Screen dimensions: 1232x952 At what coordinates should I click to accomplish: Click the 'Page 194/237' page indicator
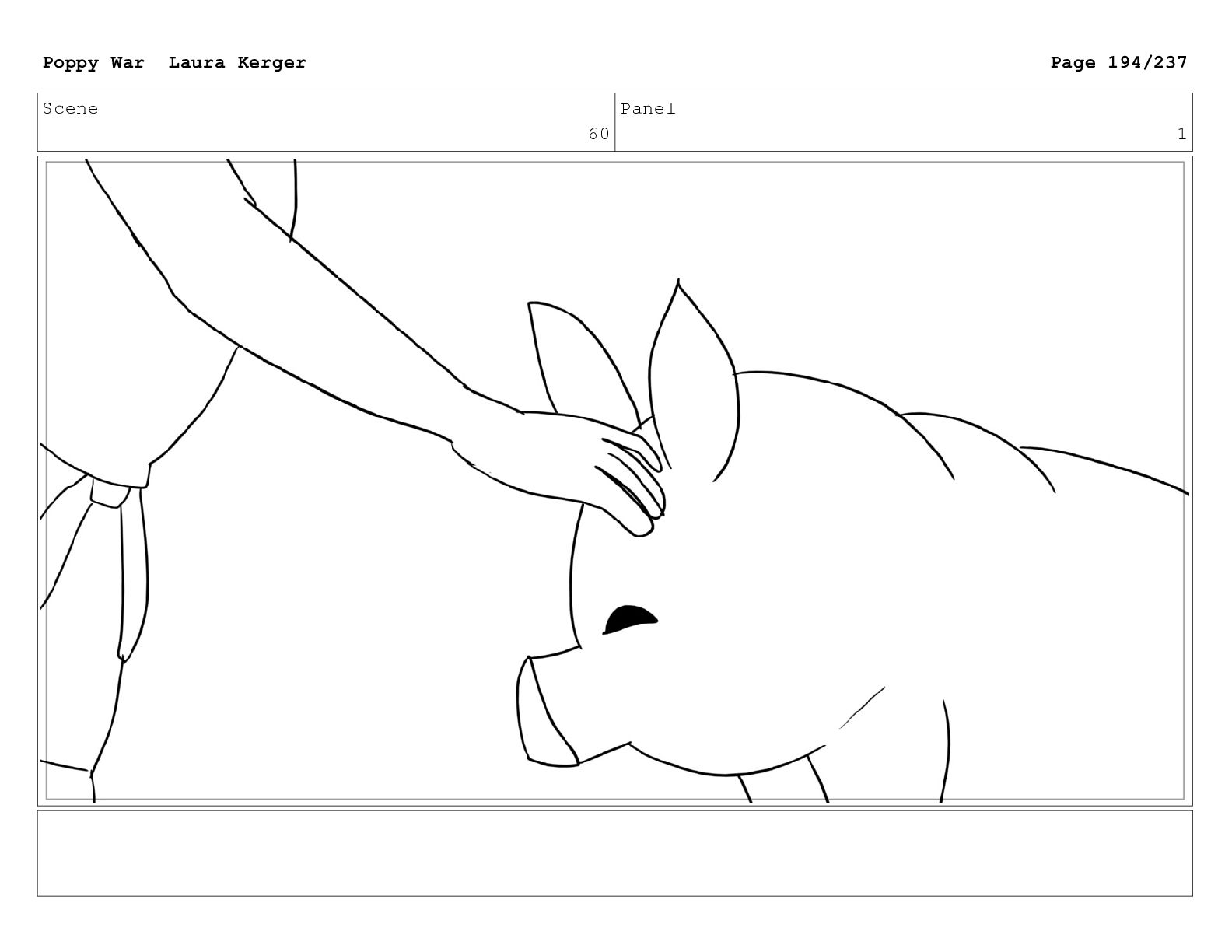click(x=1118, y=63)
